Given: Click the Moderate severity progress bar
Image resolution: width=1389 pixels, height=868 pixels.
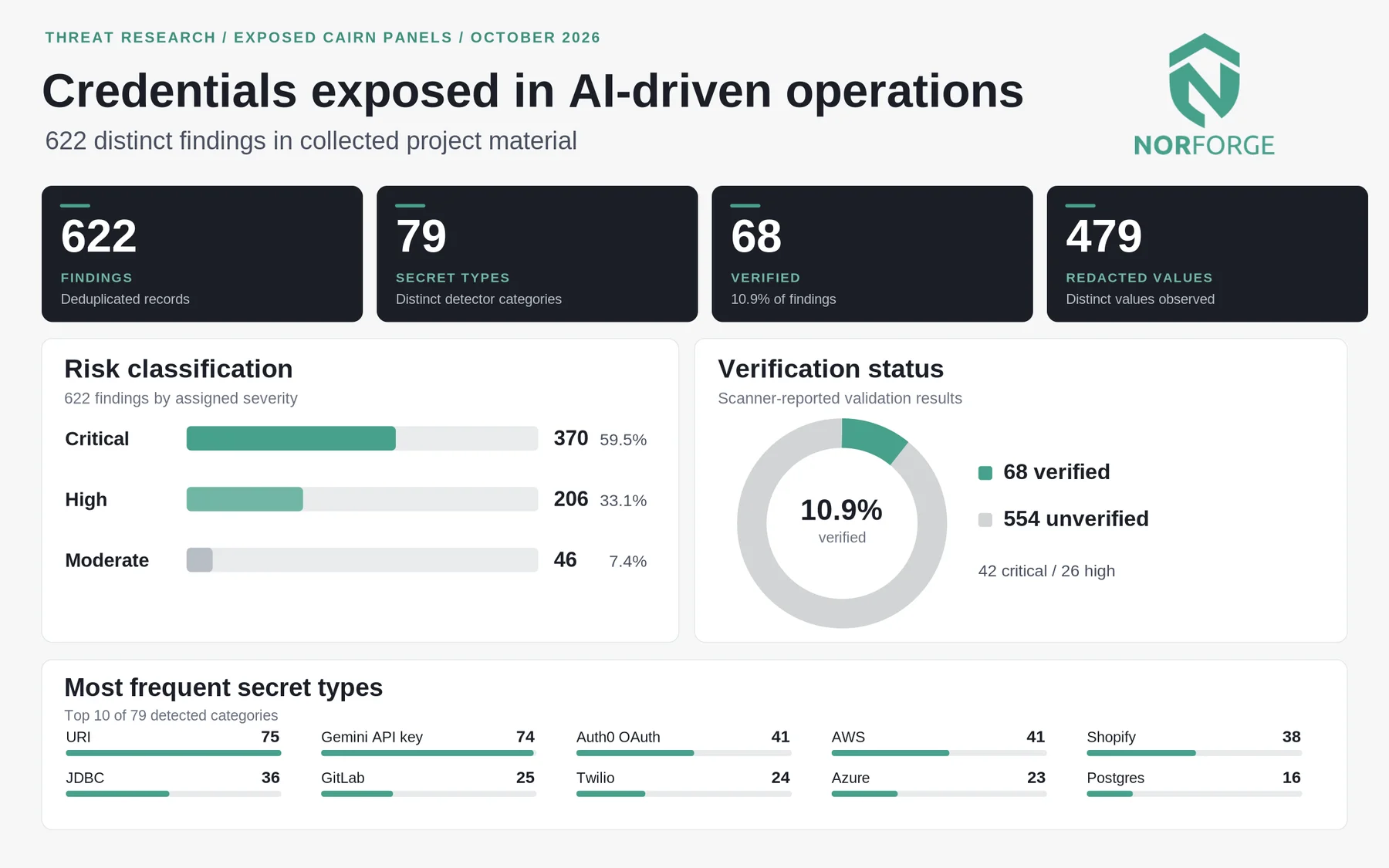Looking at the screenshot, I should point(362,560).
